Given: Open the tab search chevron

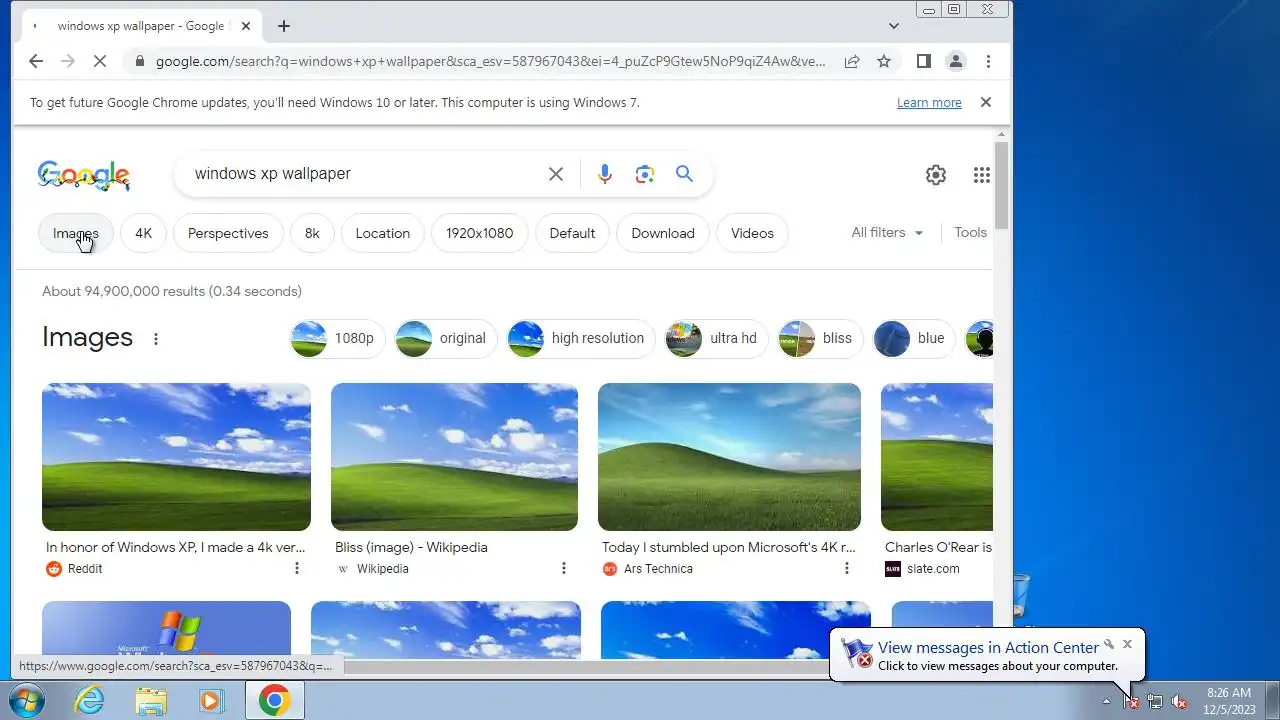Looking at the screenshot, I should coord(894,26).
